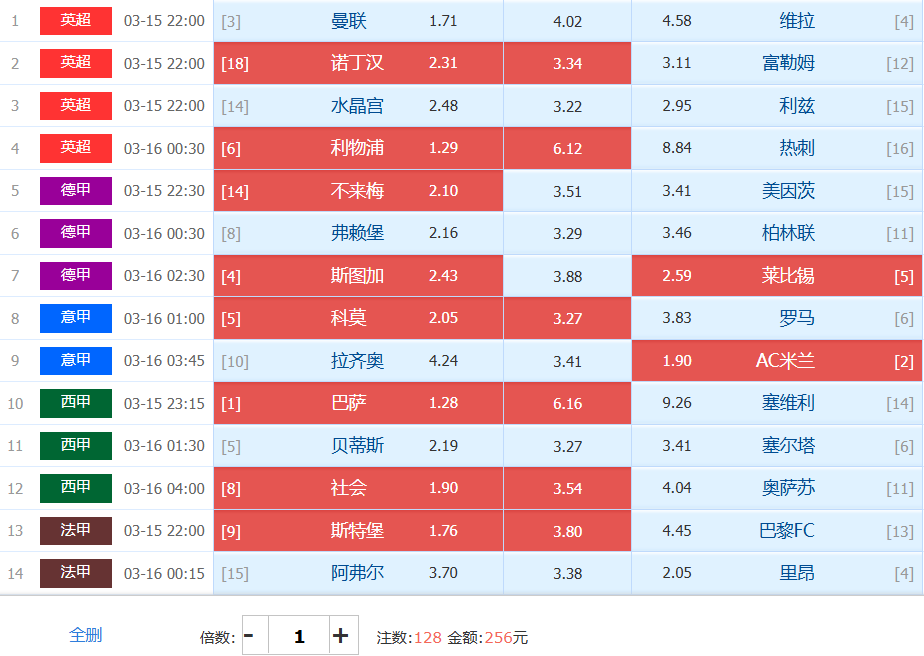Deselect 莱比锡 away win odds 2.59
This screenshot has width=924, height=656.
pos(776,276)
